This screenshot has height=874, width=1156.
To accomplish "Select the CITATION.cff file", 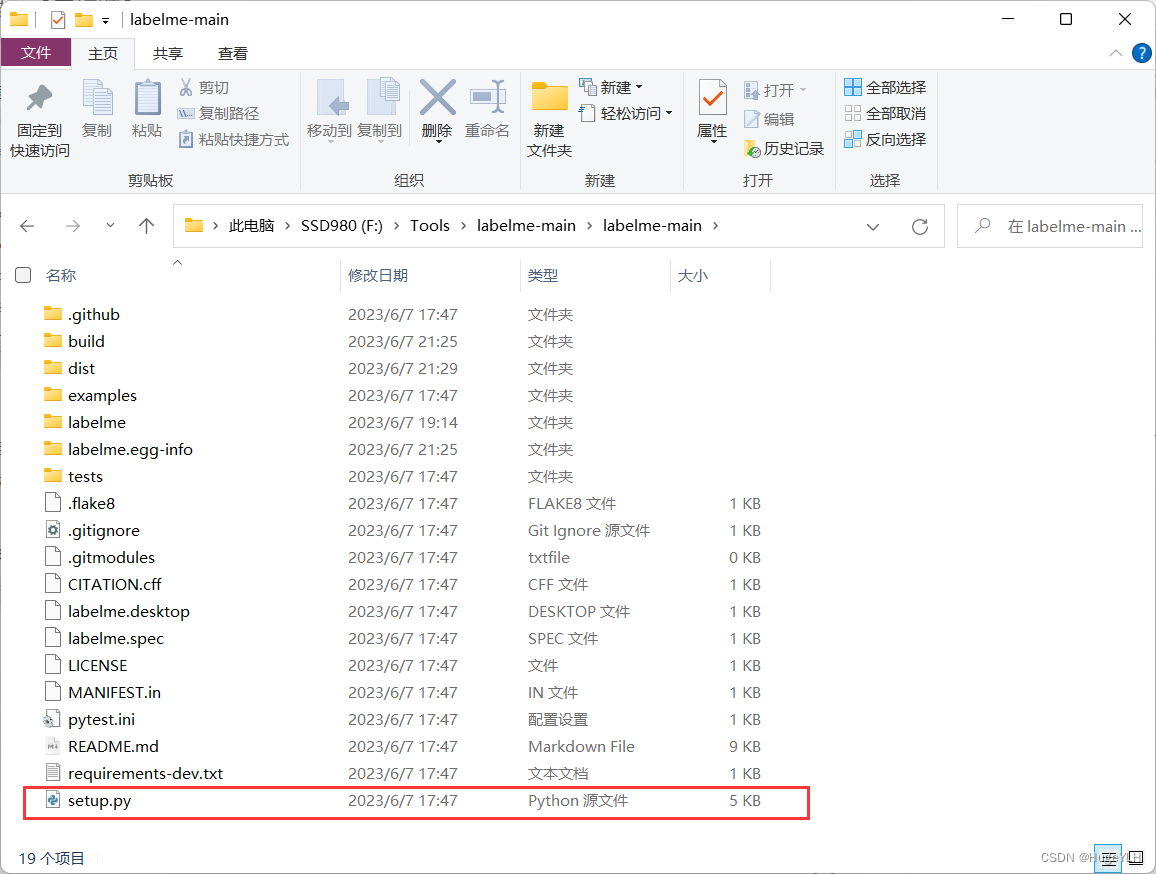I will 115,584.
